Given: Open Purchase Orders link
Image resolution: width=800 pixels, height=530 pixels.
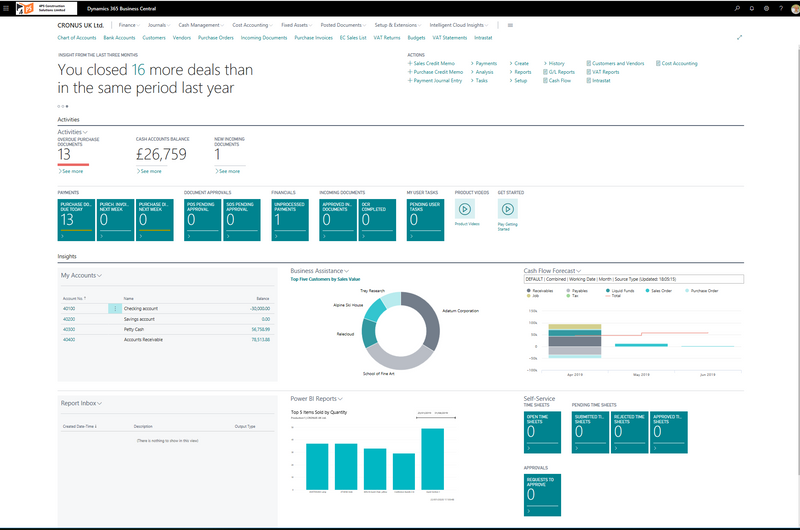Looking at the screenshot, I should (x=216, y=38).
